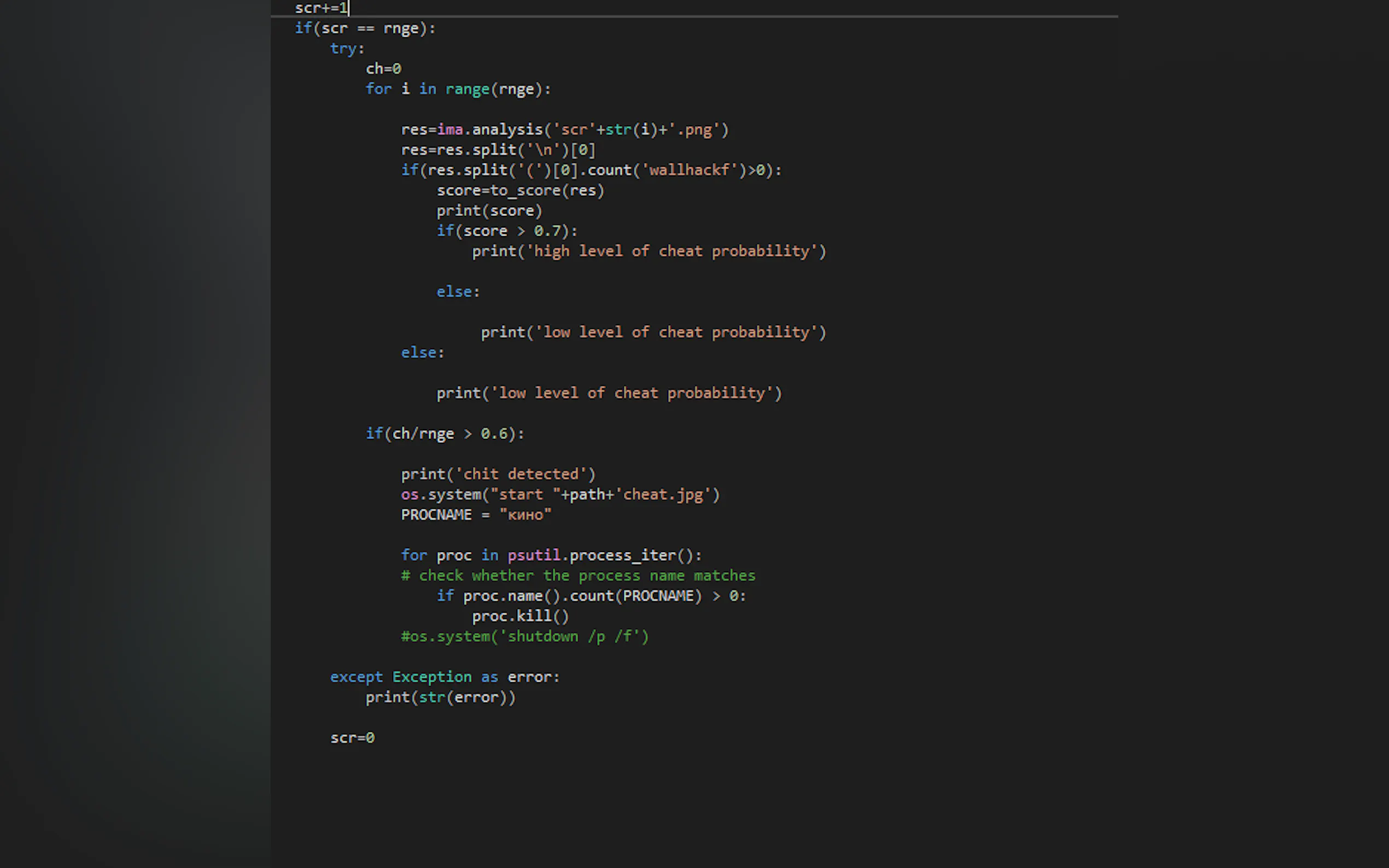Click the 'for proc in psutil.process_iter():' line
Image resolution: width=1389 pixels, height=868 pixels.
[x=551, y=556]
